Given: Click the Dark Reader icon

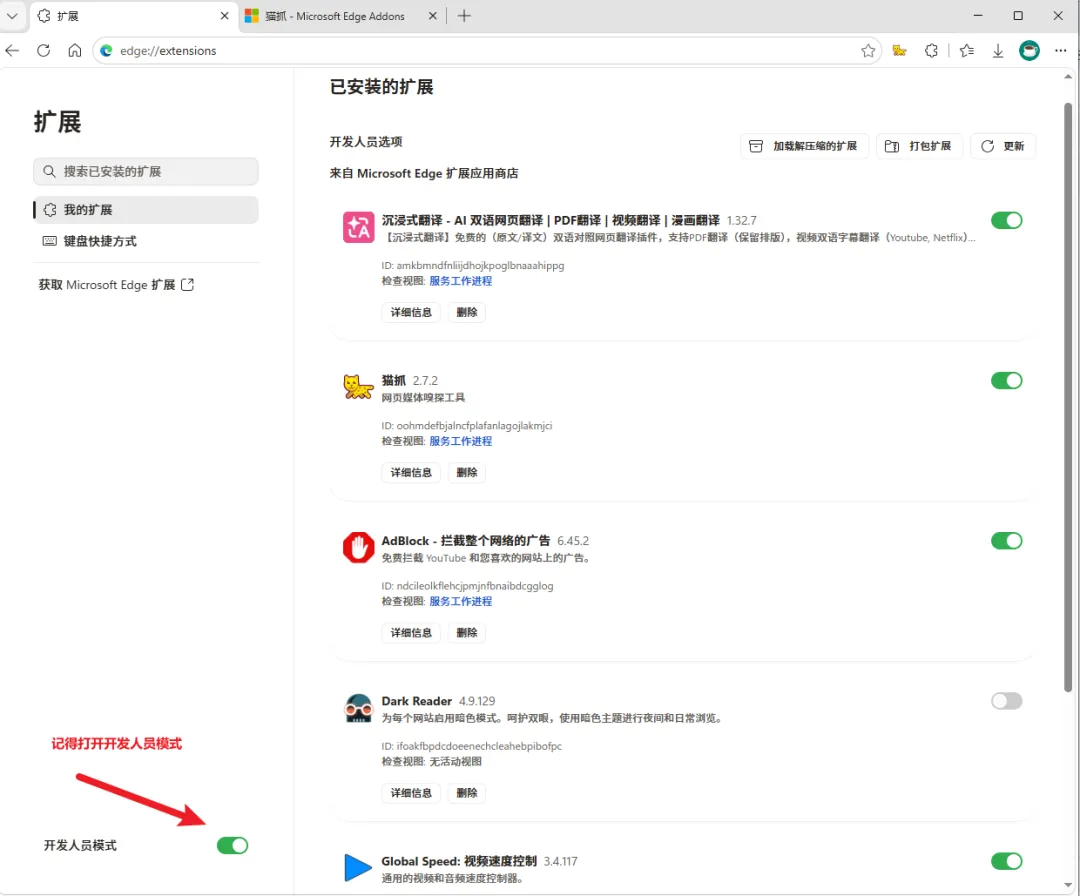Looking at the screenshot, I should coord(358,708).
